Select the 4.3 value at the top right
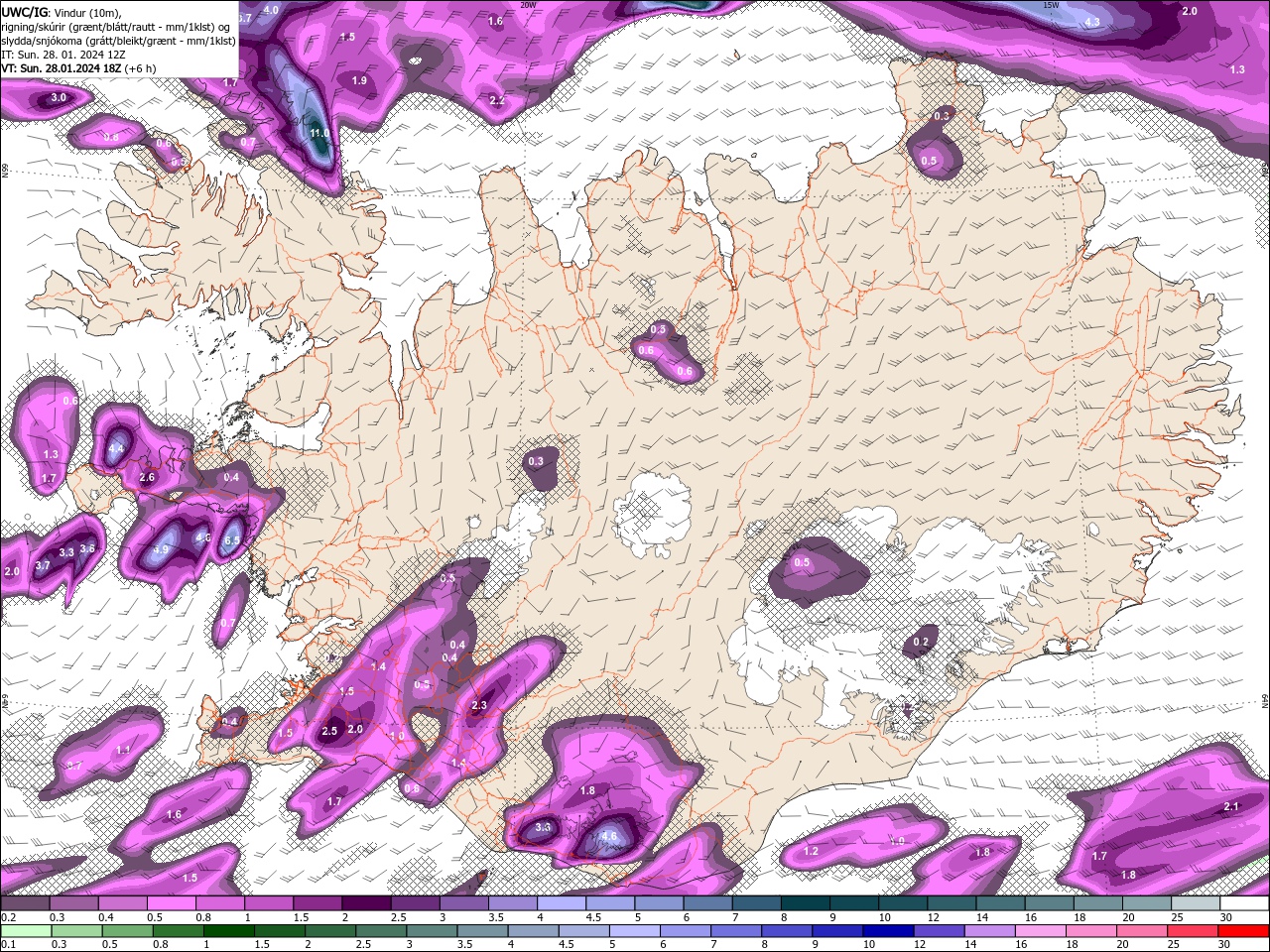This screenshot has height=952, width=1270. 1092,21
